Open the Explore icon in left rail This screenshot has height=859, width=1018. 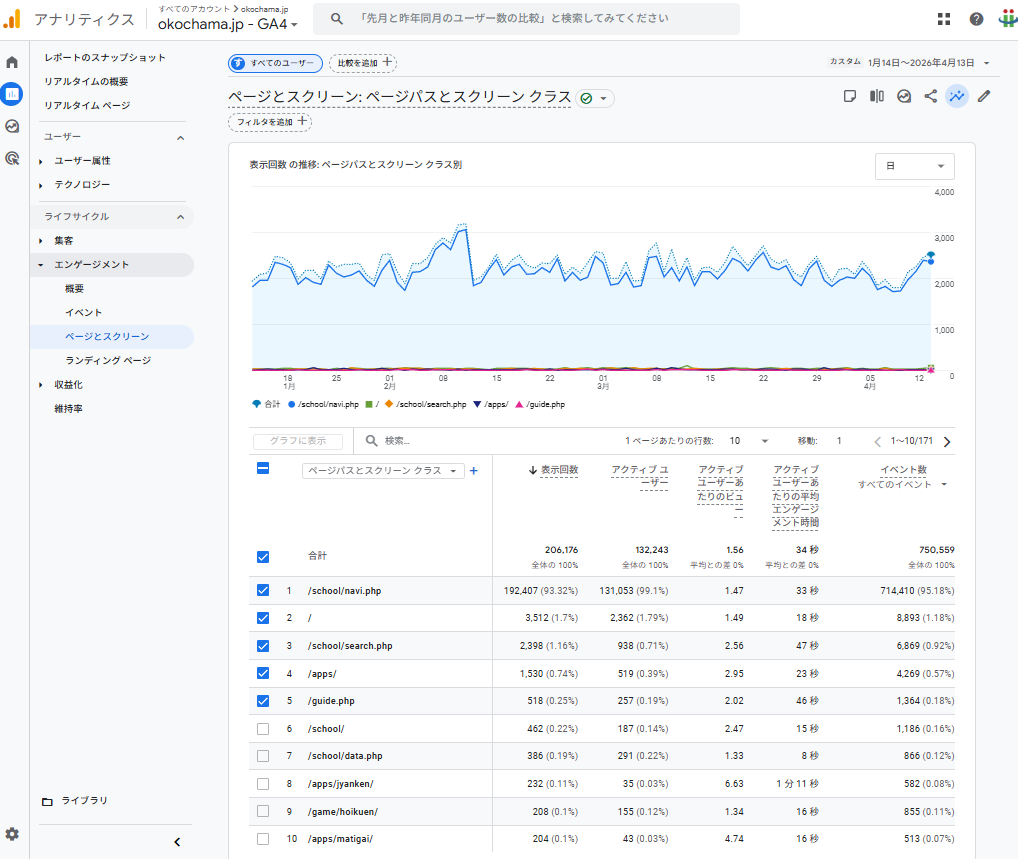pos(12,126)
